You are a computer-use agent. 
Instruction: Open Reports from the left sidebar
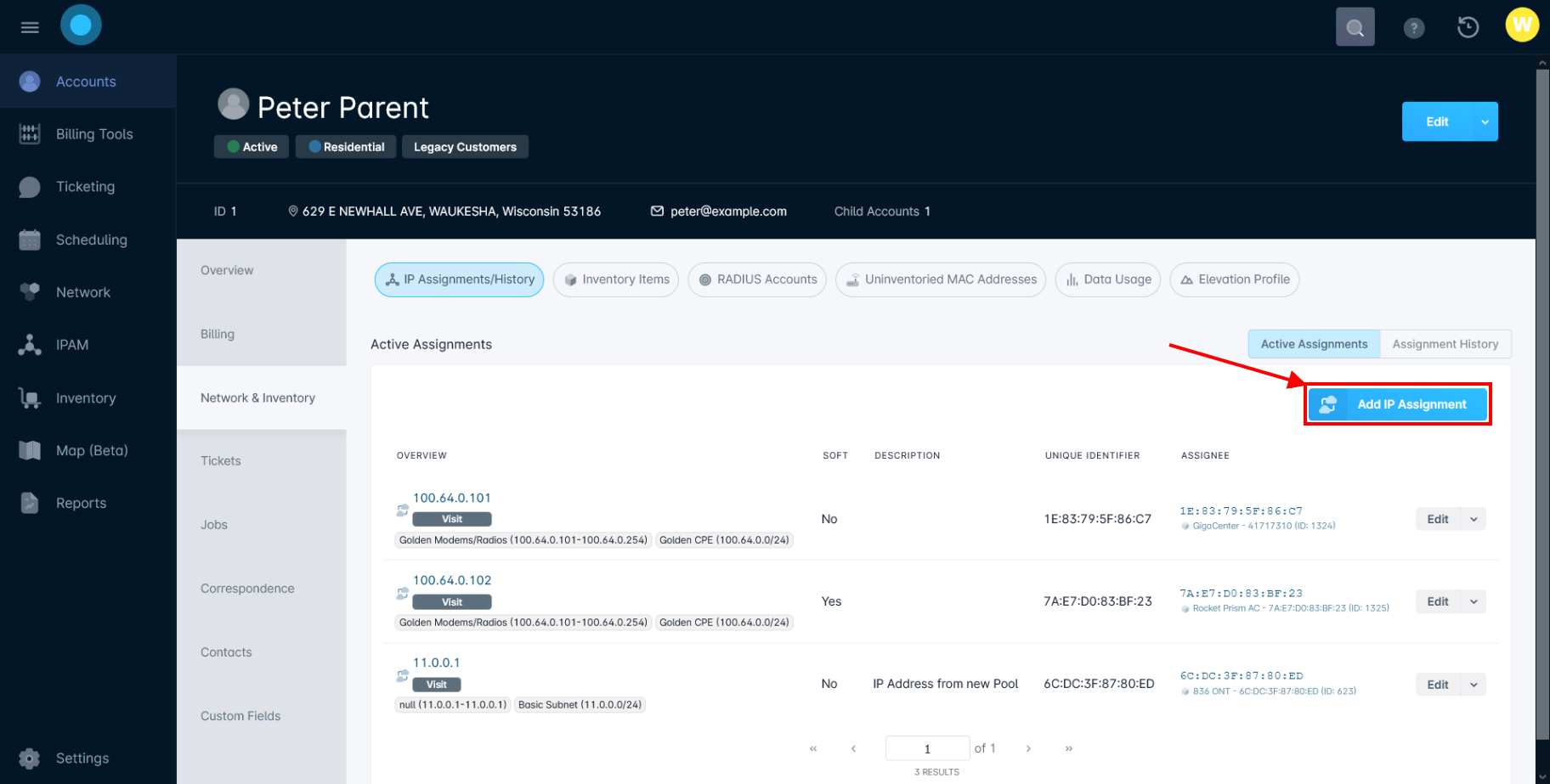coord(81,503)
